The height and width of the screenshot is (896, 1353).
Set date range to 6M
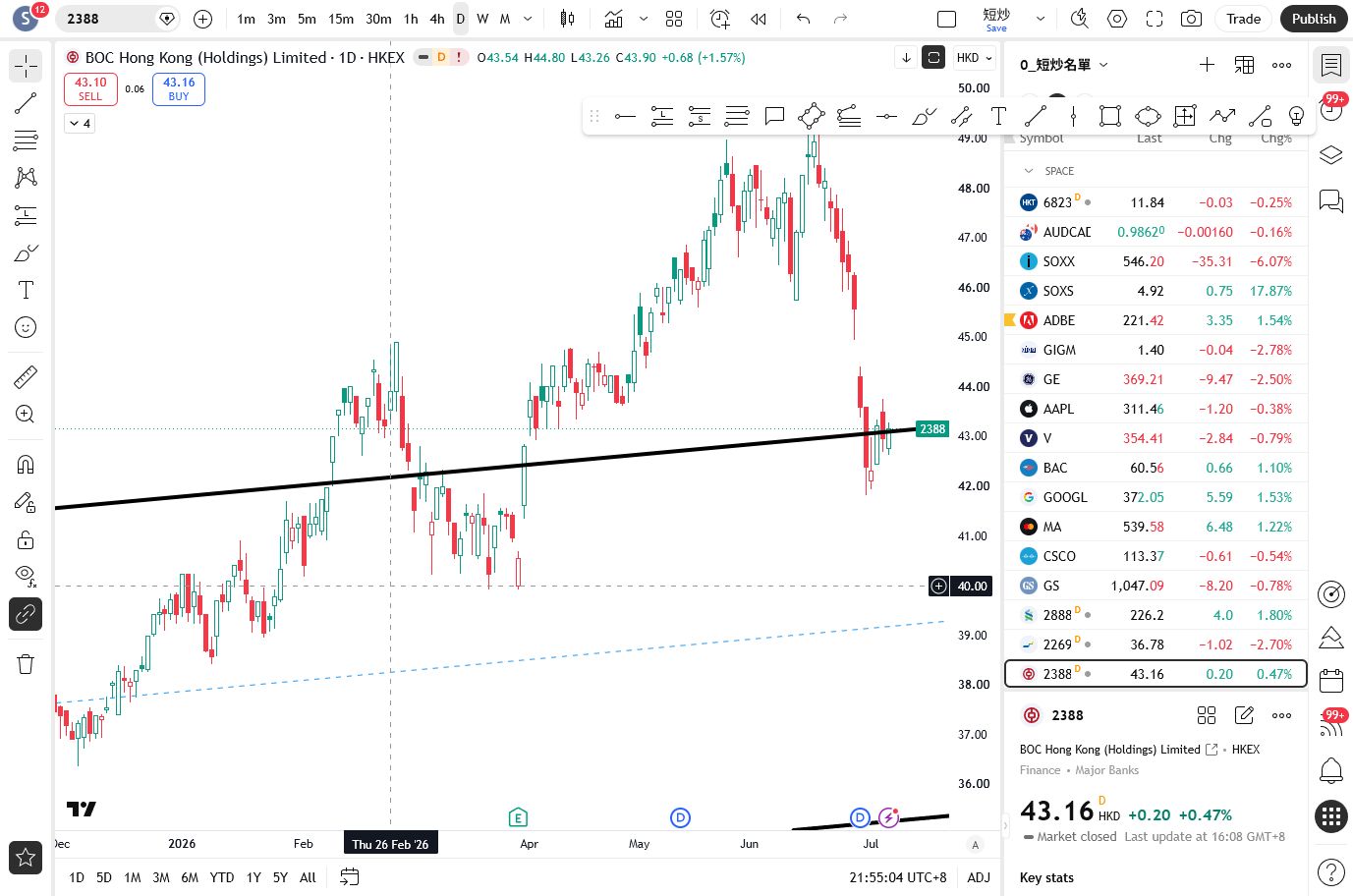click(190, 877)
